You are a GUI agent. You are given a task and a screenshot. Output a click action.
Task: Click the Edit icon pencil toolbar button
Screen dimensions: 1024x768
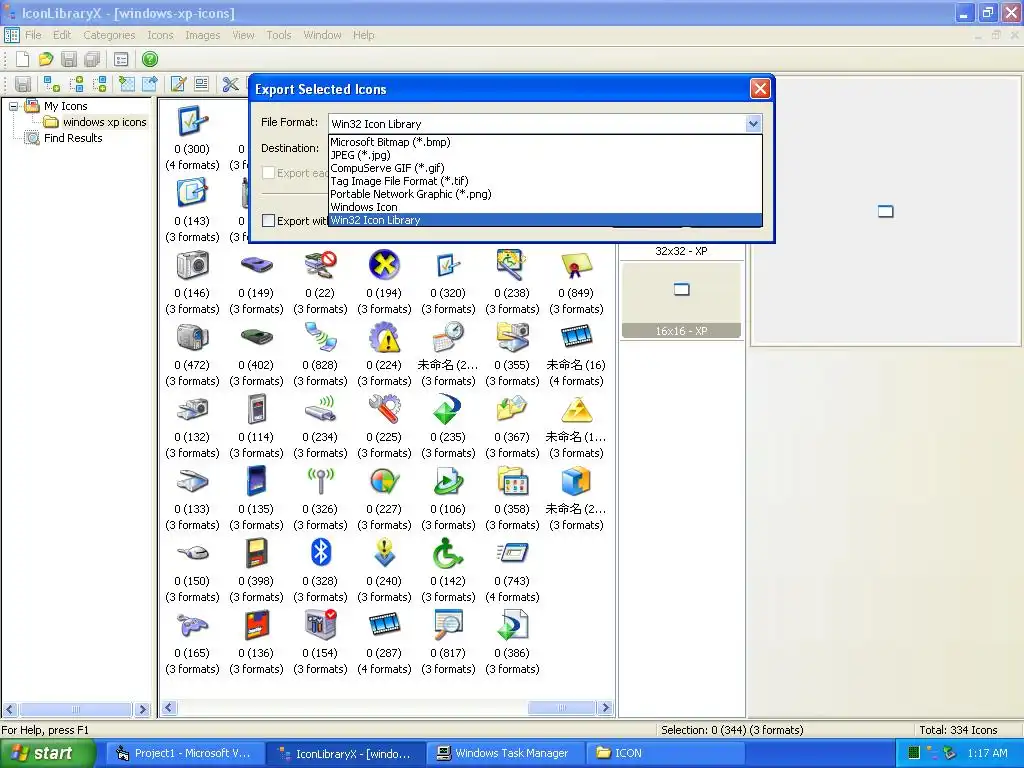coord(178,84)
